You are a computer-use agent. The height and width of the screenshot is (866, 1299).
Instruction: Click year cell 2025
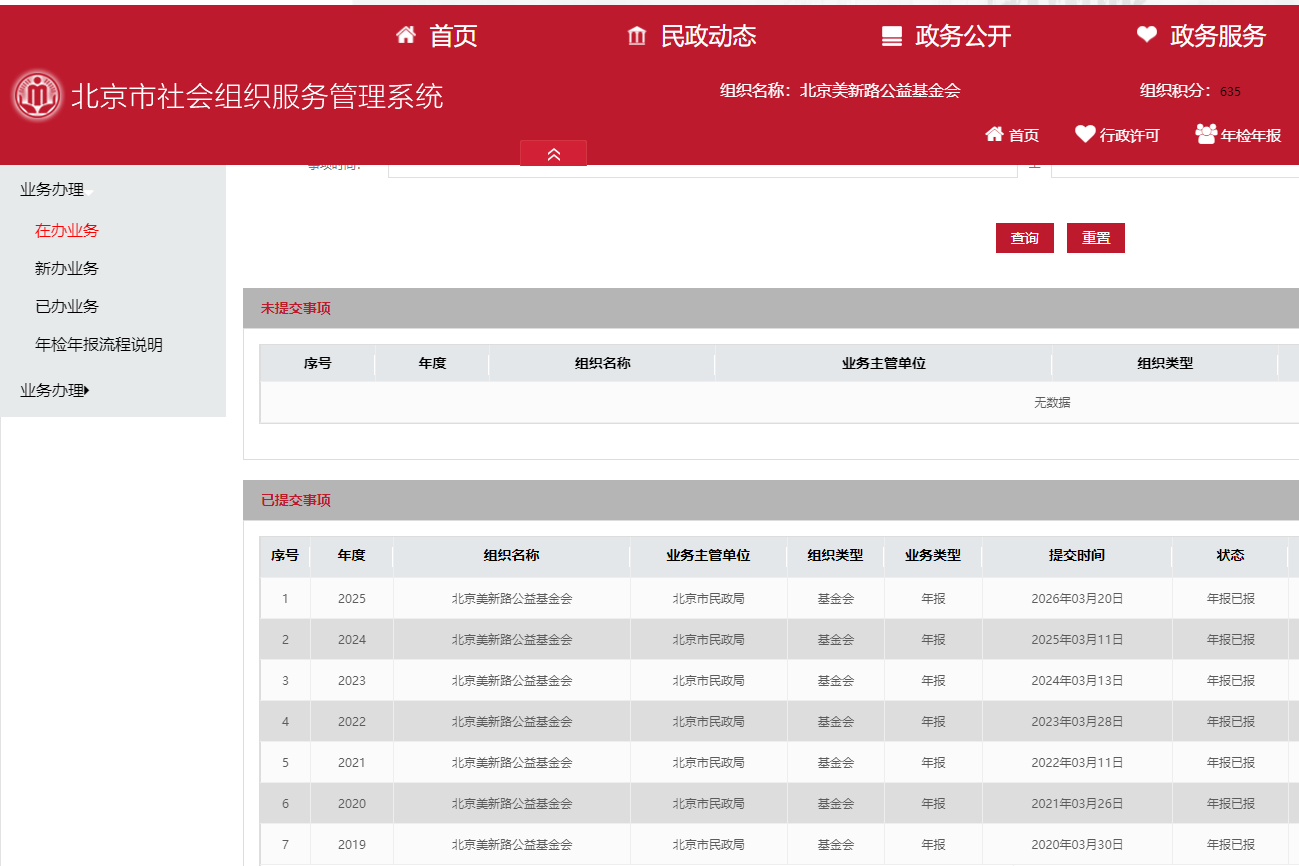click(352, 598)
